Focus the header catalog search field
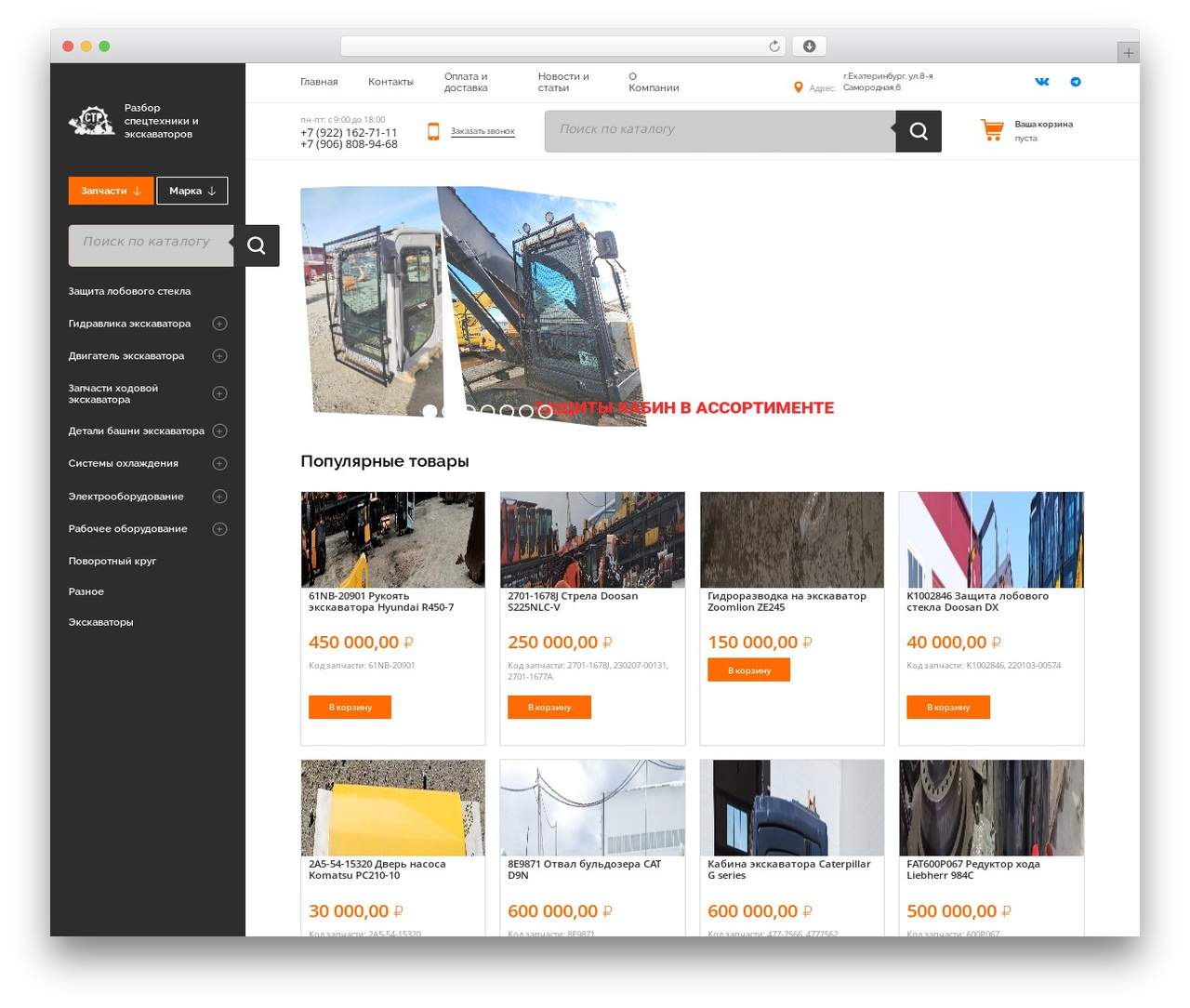 pyautogui.click(x=721, y=131)
